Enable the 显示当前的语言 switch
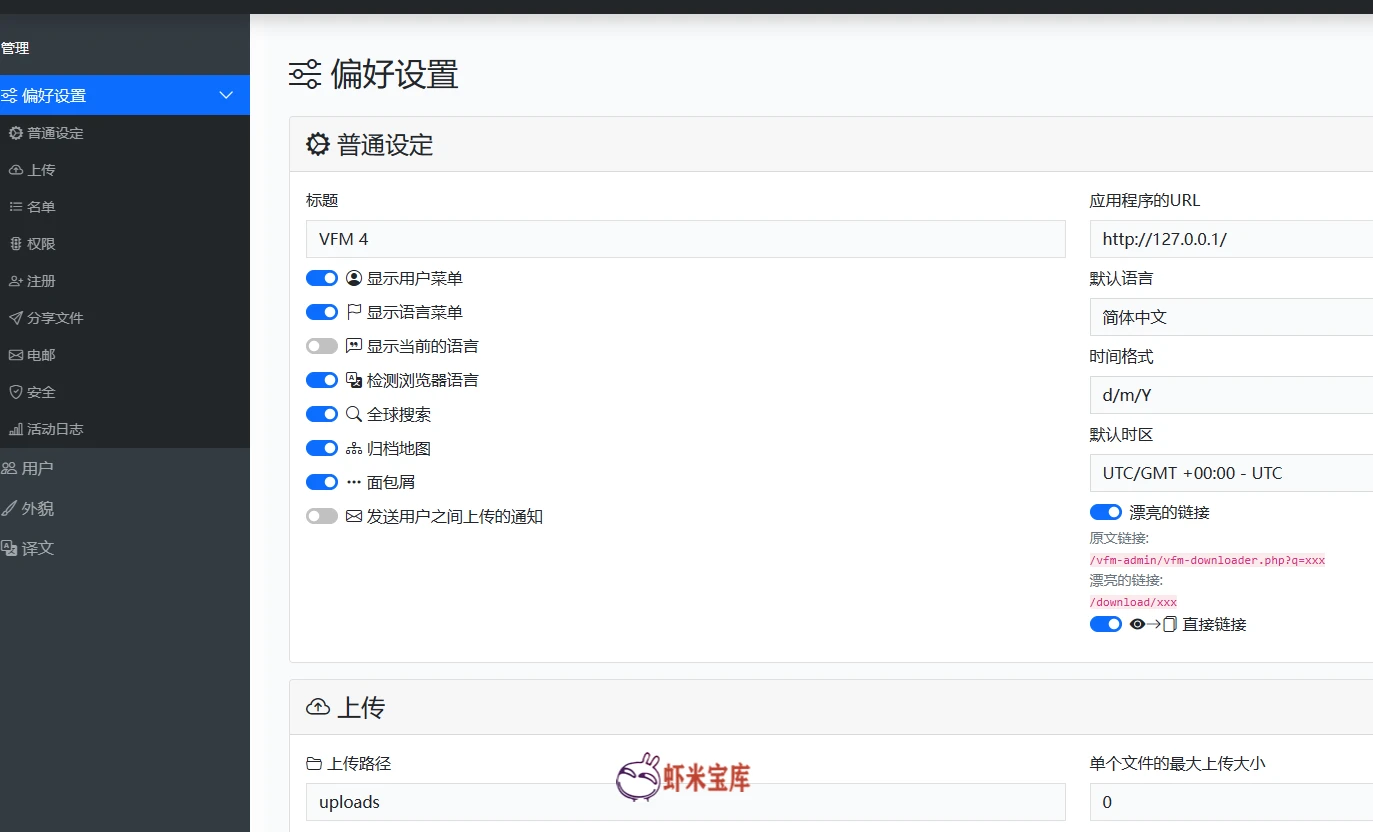The image size is (1373, 832). click(322, 346)
